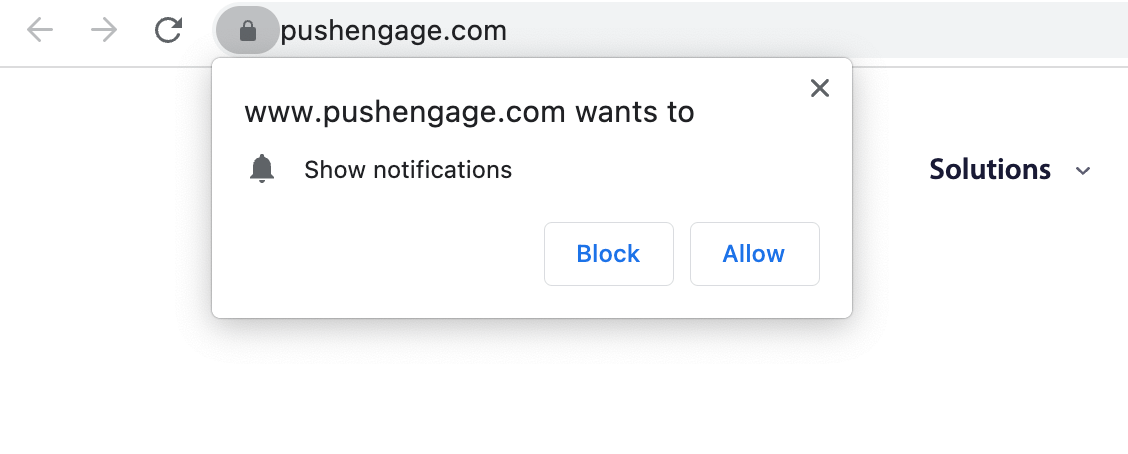The width and height of the screenshot is (1128, 454).
Task: Allow notifications from www.pushengage.com
Action: coord(754,254)
